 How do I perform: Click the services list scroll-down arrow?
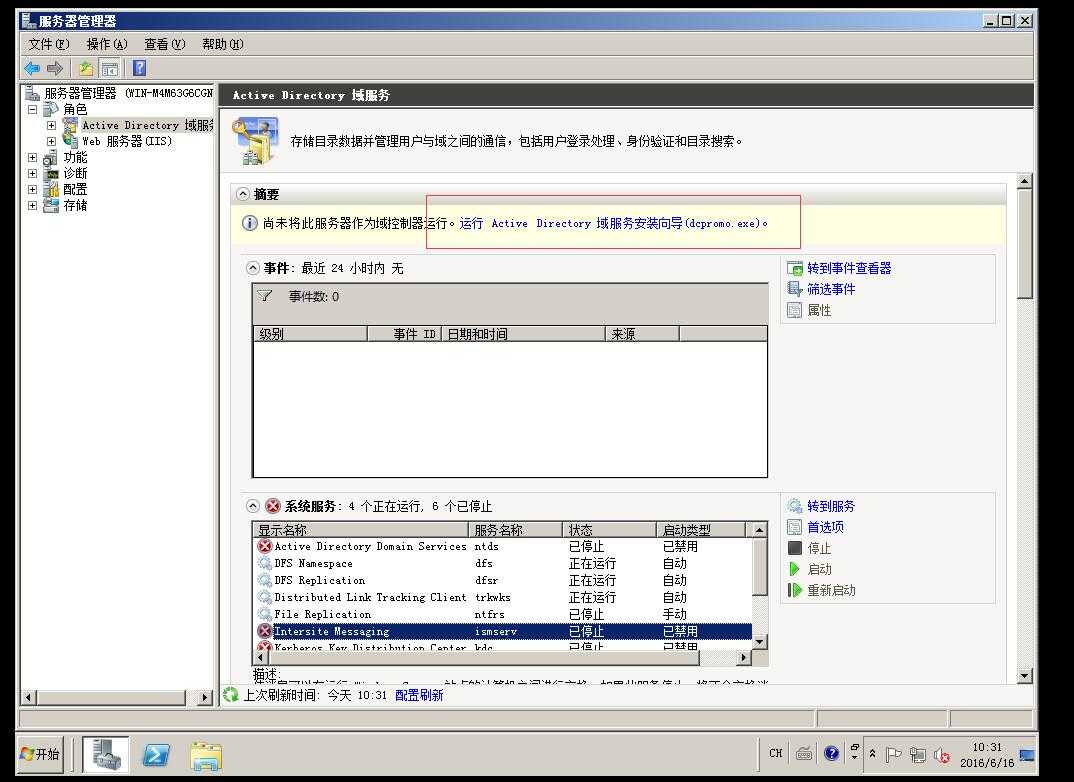point(760,642)
